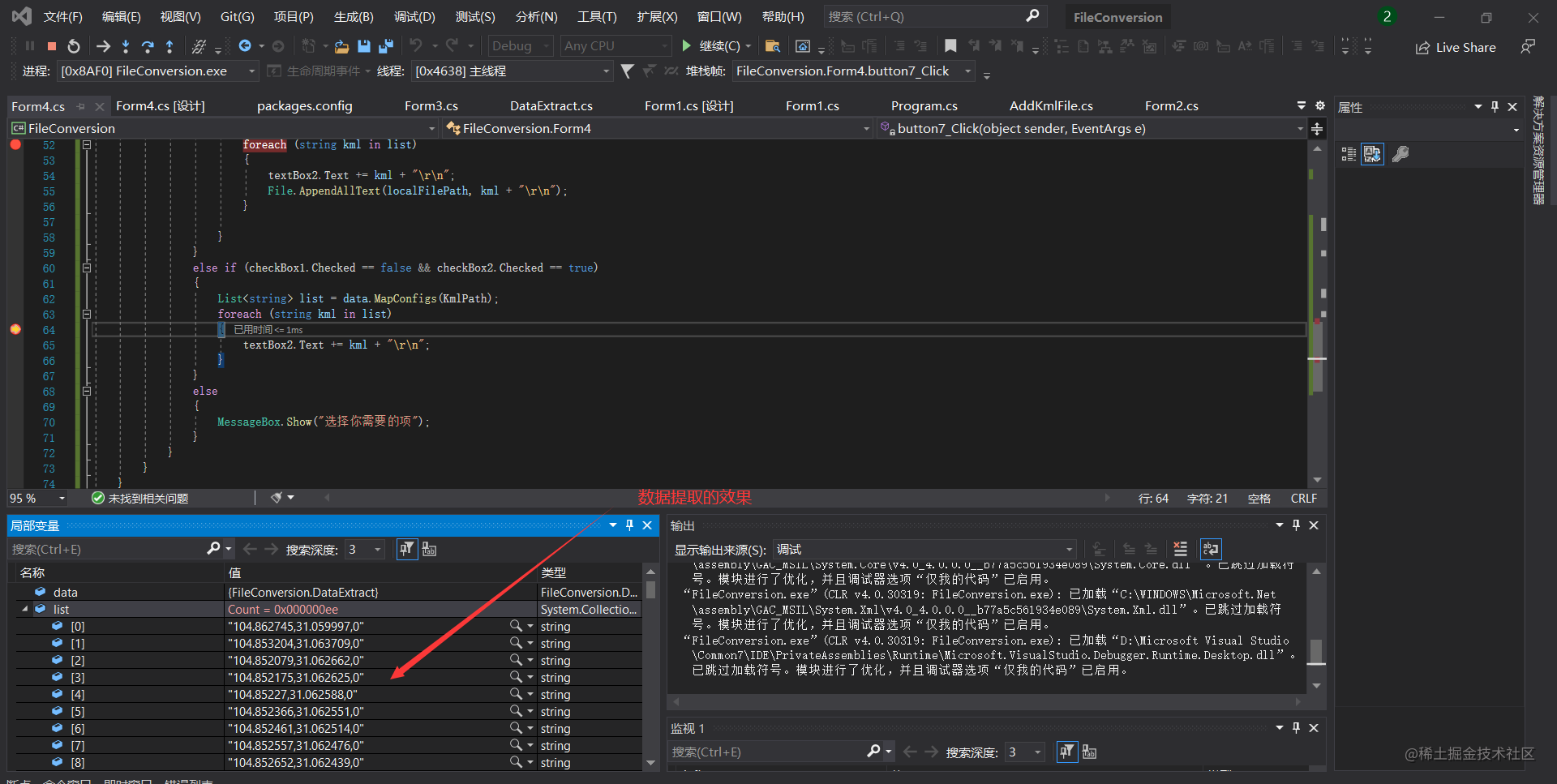This screenshot has width=1557, height=784.
Task: Collapse the else block at line 68
Action: click(x=87, y=392)
